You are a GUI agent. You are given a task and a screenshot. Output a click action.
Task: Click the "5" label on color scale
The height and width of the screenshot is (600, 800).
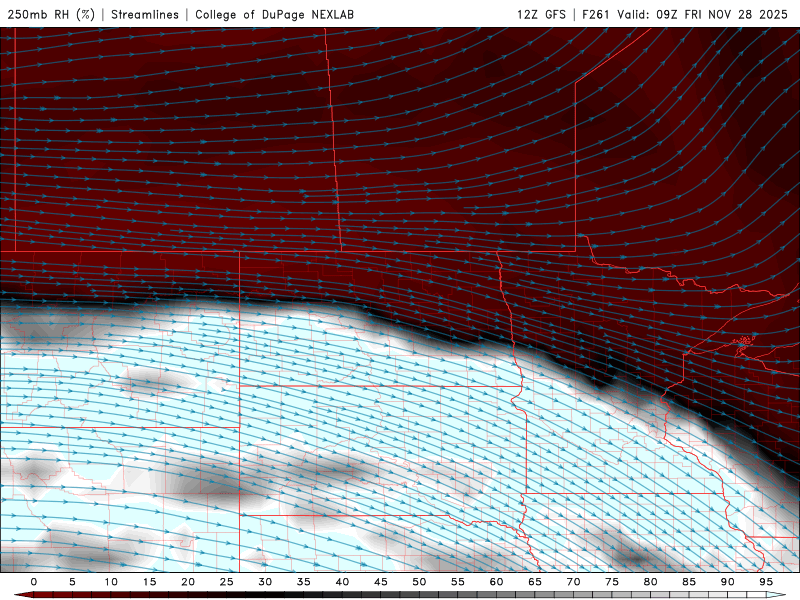72,582
